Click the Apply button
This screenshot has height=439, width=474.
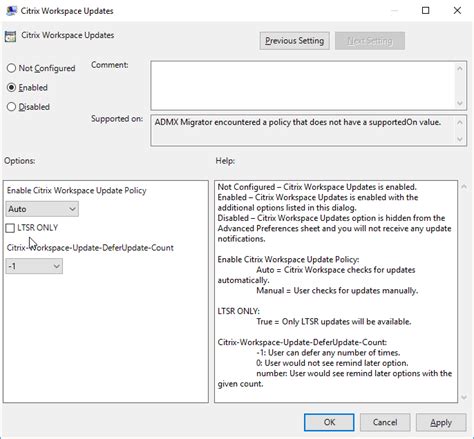tap(441, 422)
